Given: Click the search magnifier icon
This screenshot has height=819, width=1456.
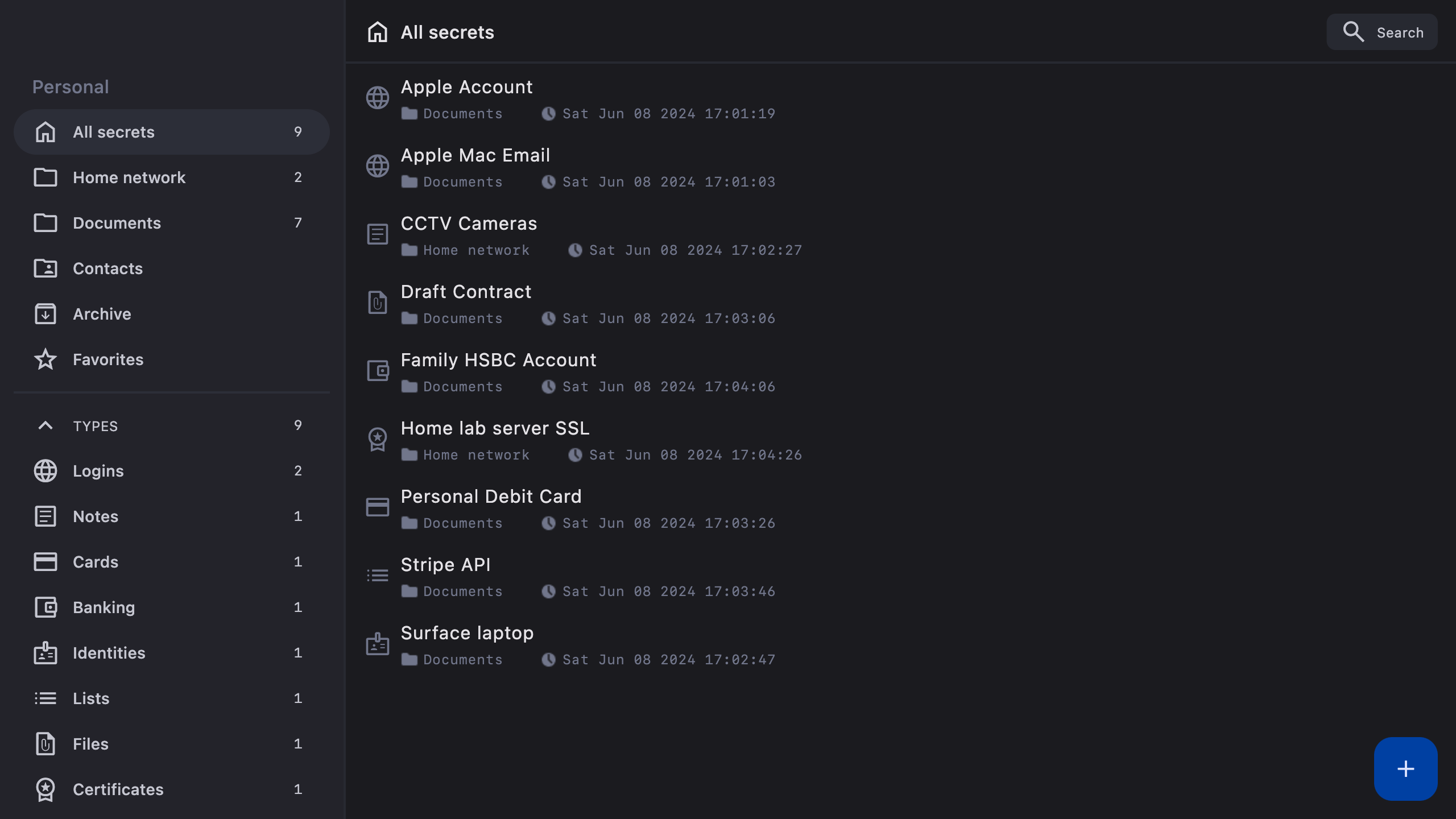Looking at the screenshot, I should (1353, 32).
